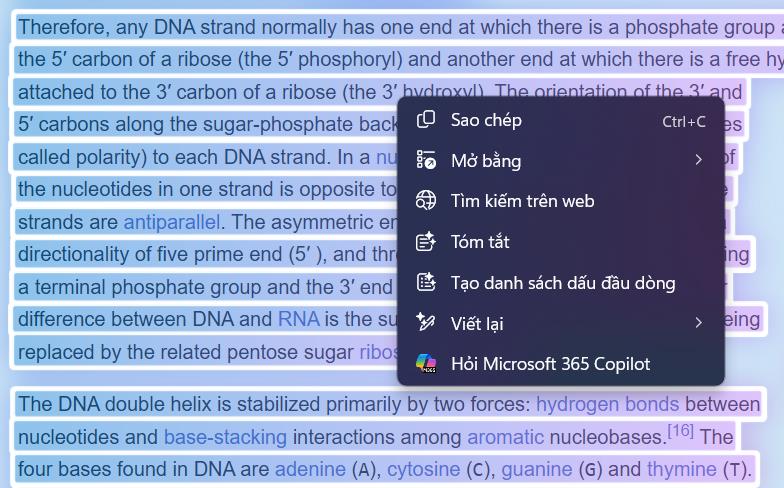Click the adenine link

(309, 469)
